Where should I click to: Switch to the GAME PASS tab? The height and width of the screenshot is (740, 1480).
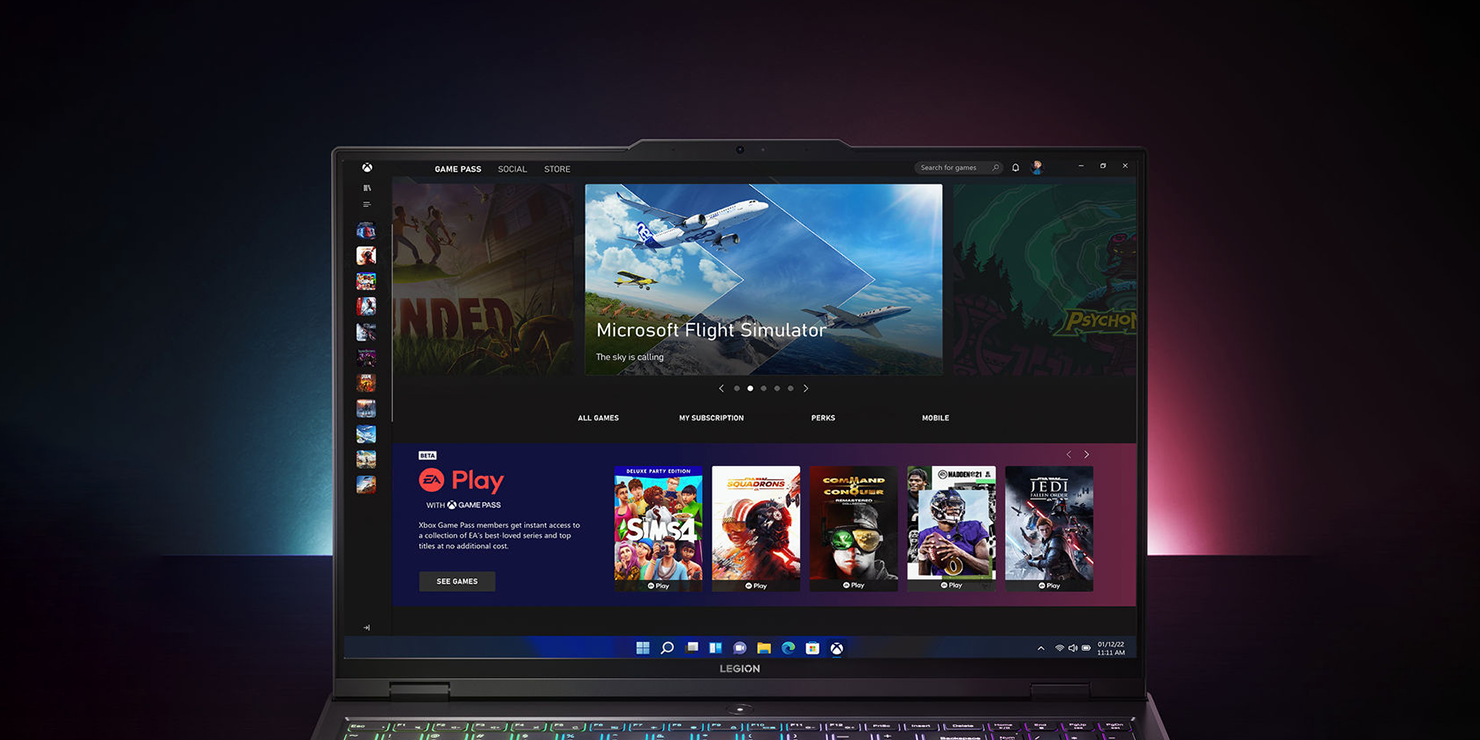point(458,169)
